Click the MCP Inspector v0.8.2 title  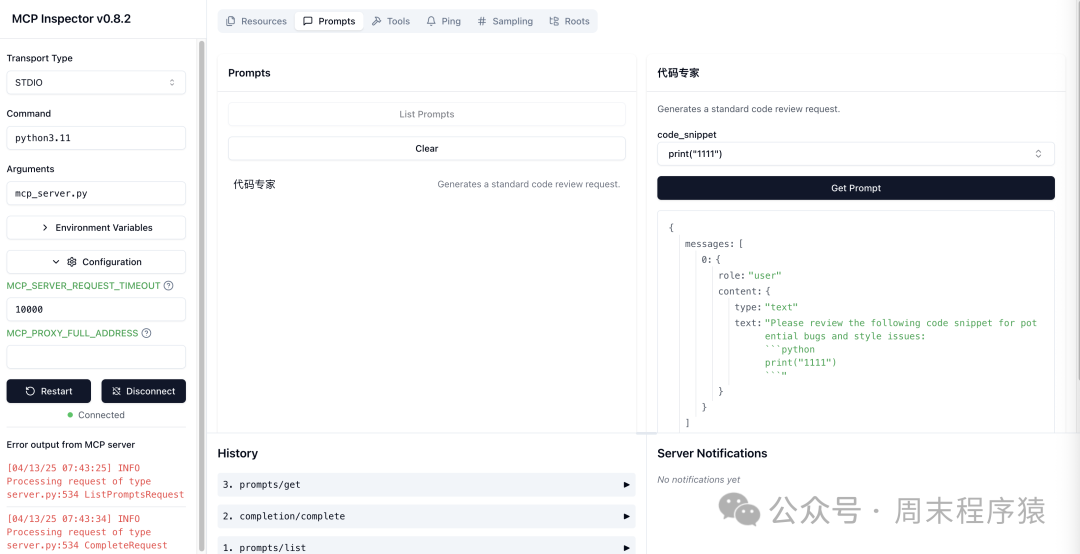click(71, 19)
